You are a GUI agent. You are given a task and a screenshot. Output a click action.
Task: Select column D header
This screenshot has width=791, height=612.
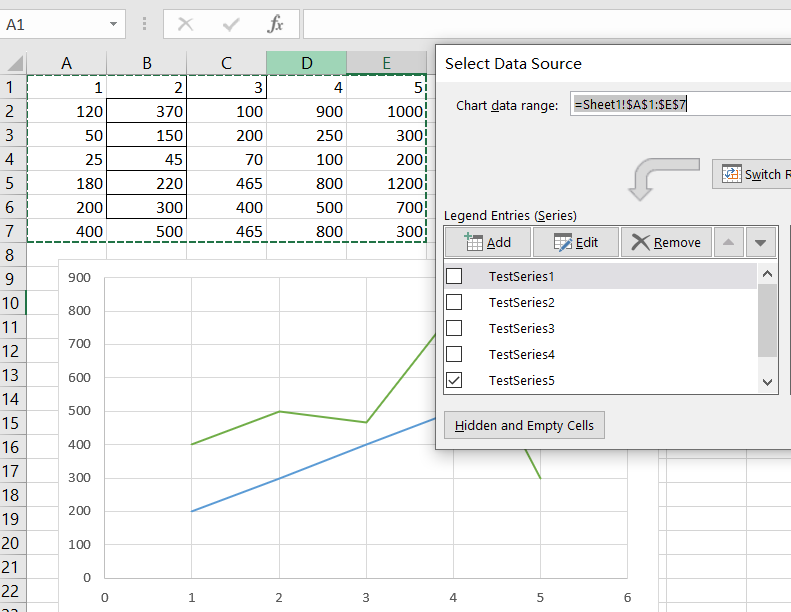click(x=307, y=63)
